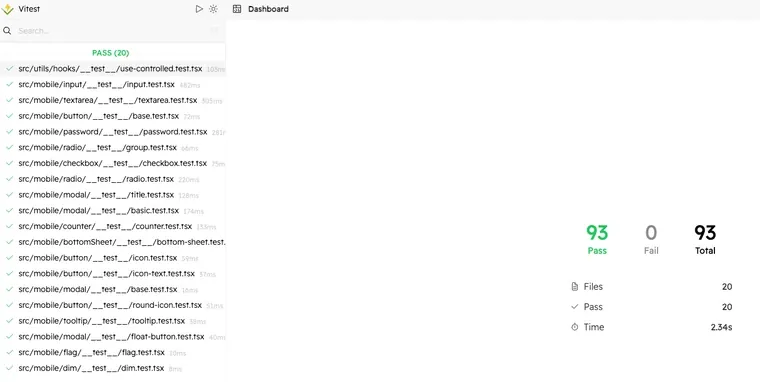The height and width of the screenshot is (382, 760).
Task: Click the 2.34s time value
Action: pyautogui.click(x=721, y=327)
